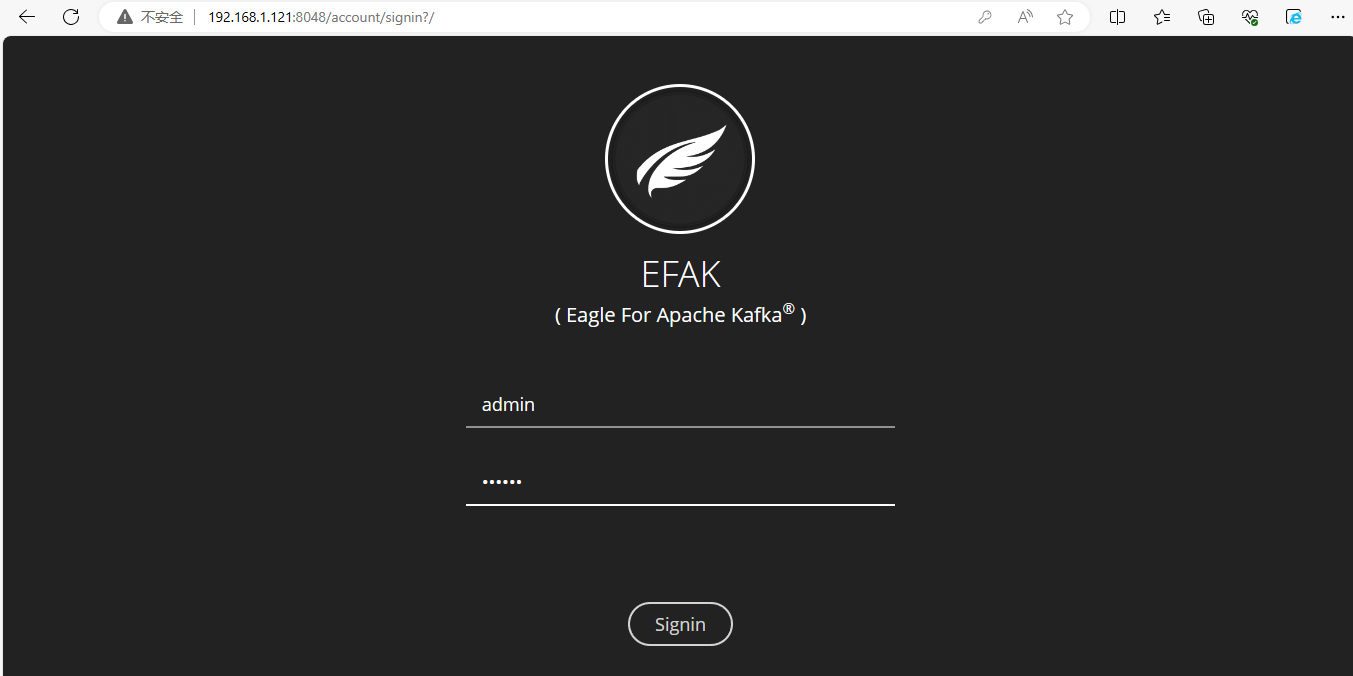The height and width of the screenshot is (676, 1353).
Task: Focus the password input field
Action: coord(680,482)
